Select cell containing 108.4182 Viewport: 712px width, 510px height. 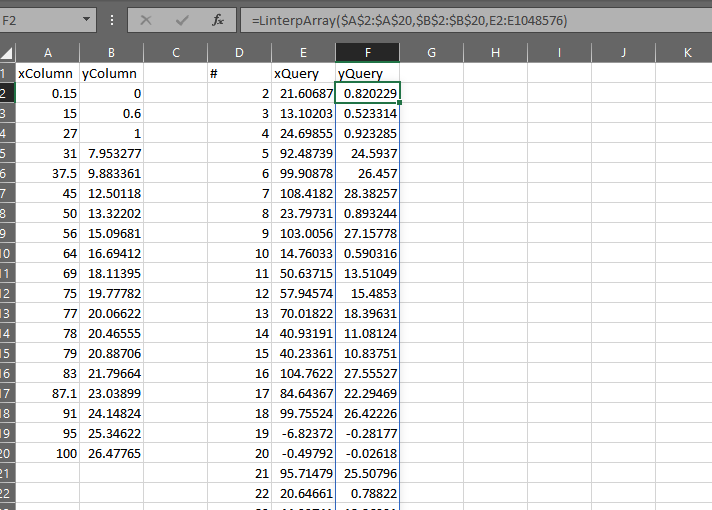point(303,193)
